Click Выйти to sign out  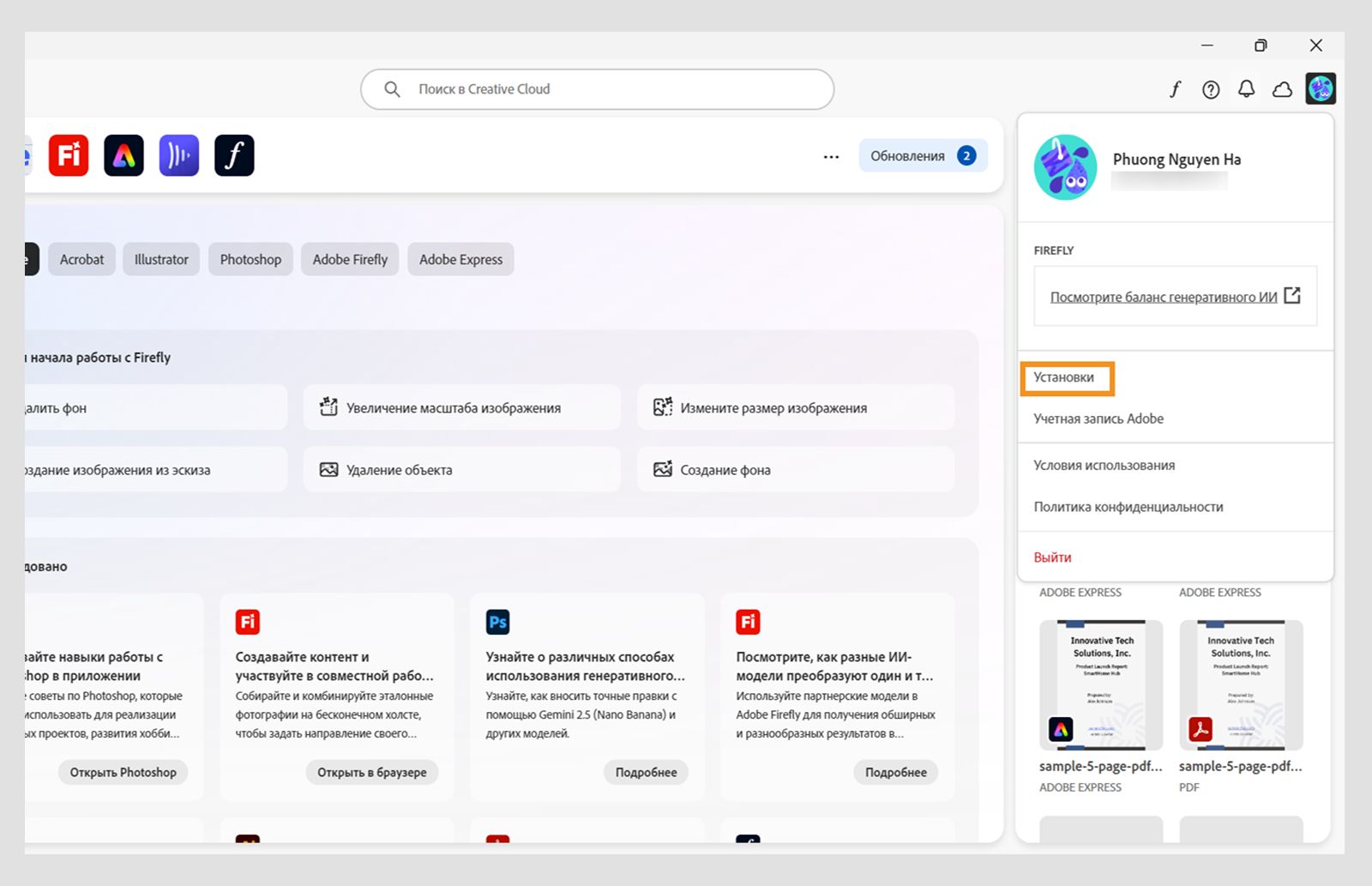point(1052,557)
